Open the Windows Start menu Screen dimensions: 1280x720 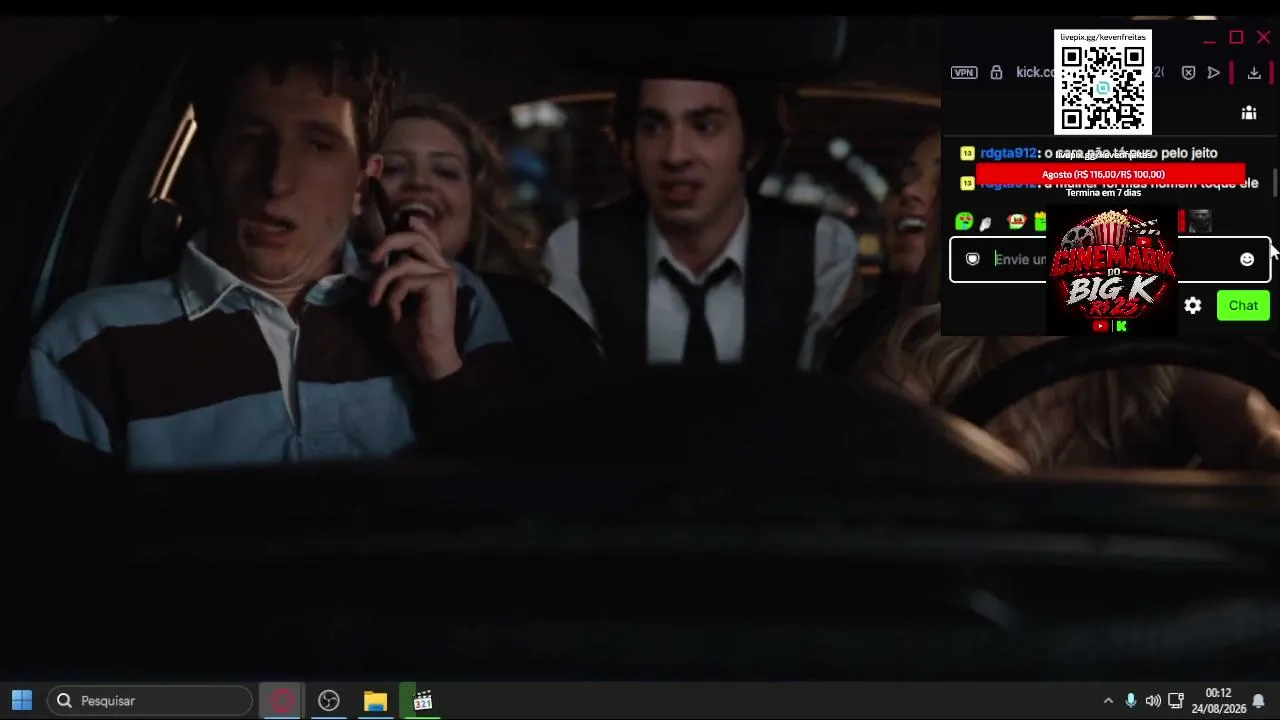pos(22,701)
